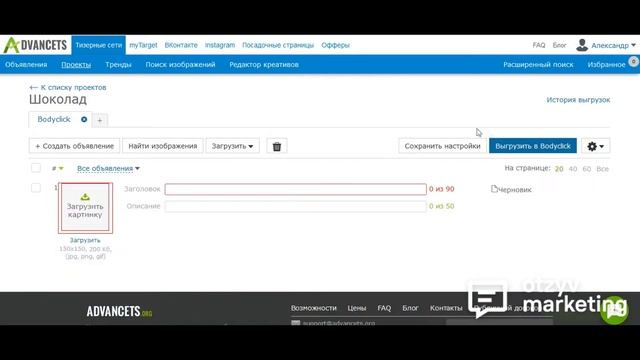Open footer Возможности link

(313, 308)
